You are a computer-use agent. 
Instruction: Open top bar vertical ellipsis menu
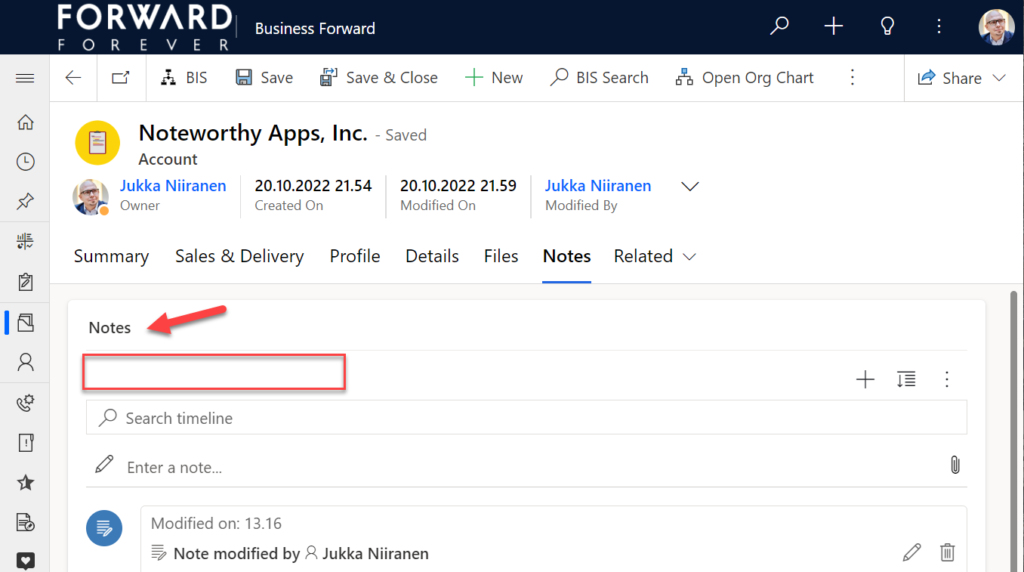939,26
